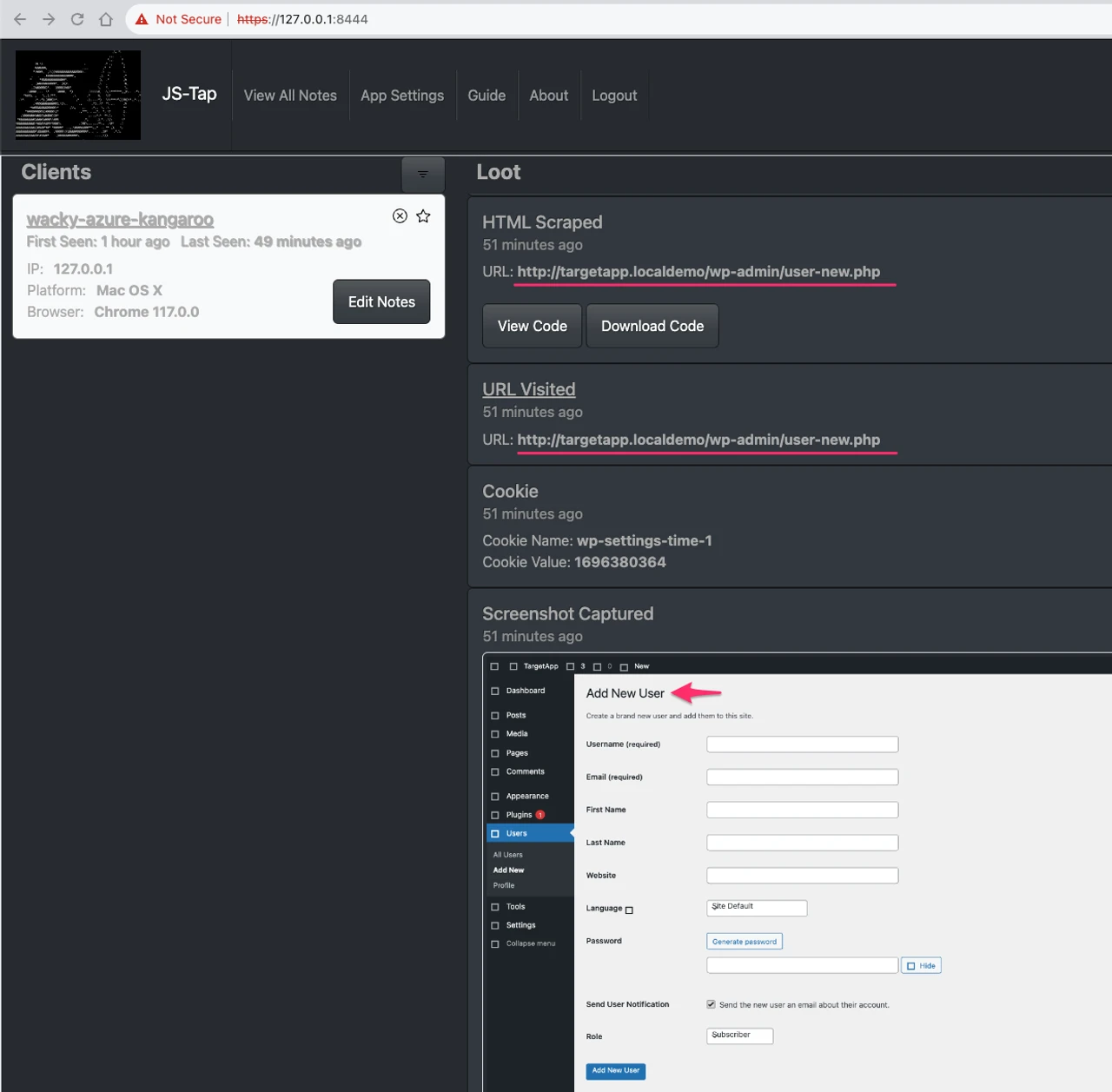The width and height of the screenshot is (1112, 1092).
Task: Remove the wacky-azure-kangaroo client with X icon
Action: 400,216
